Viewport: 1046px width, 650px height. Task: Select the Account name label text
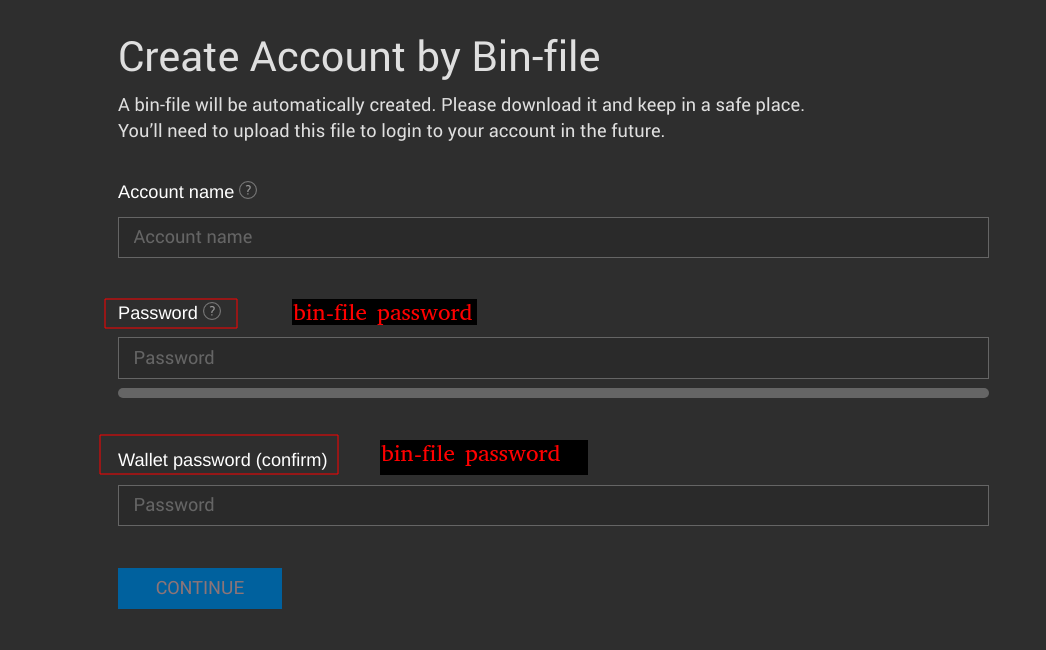click(x=176, y=192)
